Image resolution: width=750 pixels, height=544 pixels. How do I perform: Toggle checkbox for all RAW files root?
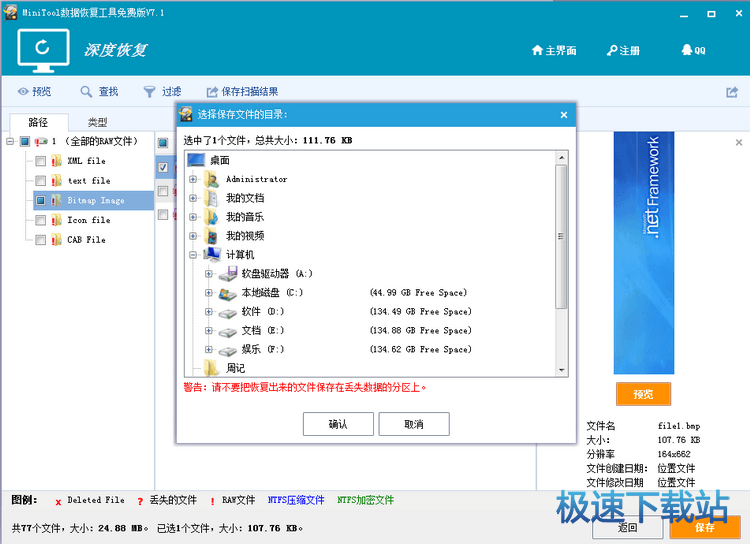(25, 141)
